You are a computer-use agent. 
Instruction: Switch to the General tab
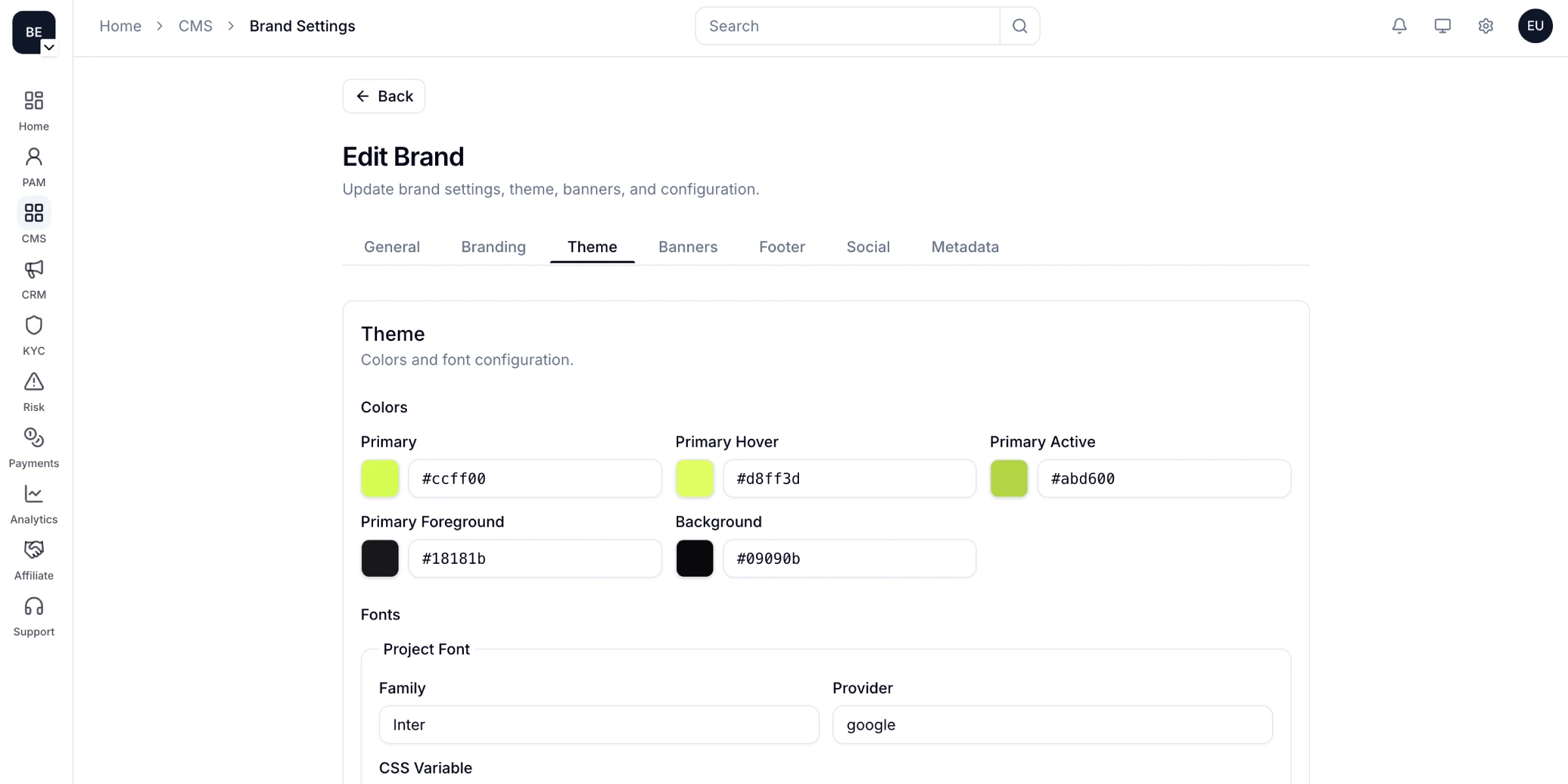(x=392, y=247)
